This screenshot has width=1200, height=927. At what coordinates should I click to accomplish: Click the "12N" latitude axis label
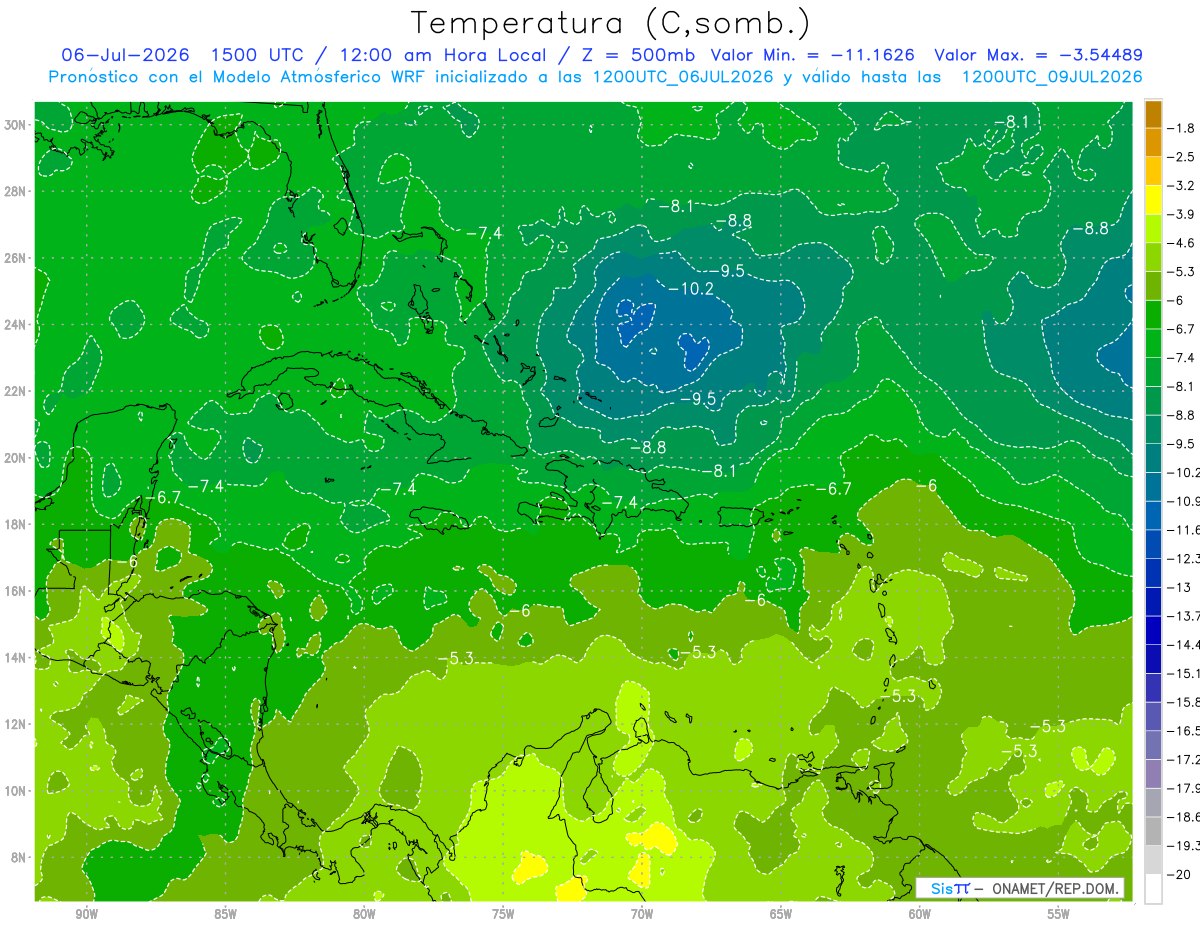17,724
